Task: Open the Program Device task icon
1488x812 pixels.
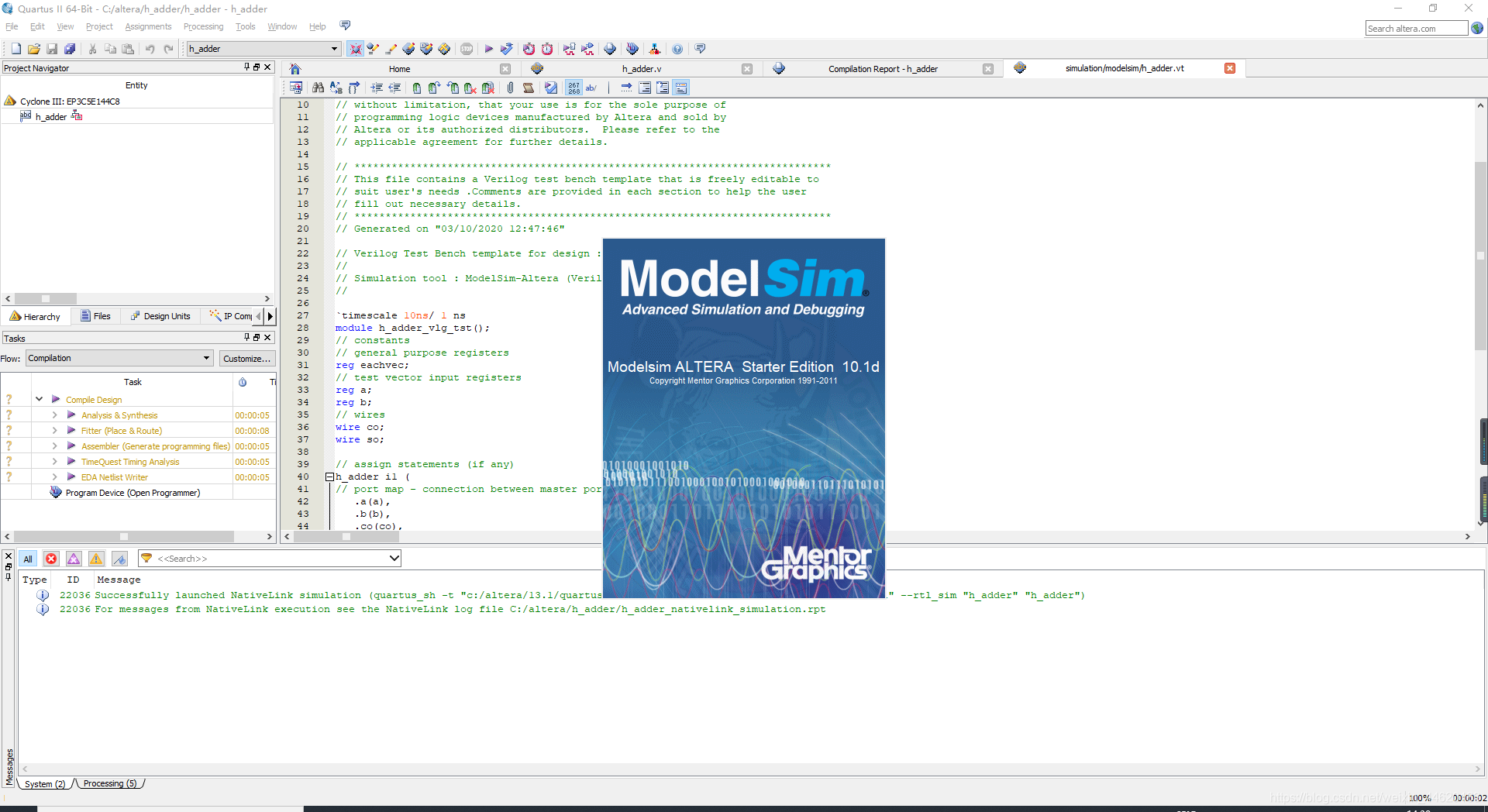Action: tap(56, 492)
